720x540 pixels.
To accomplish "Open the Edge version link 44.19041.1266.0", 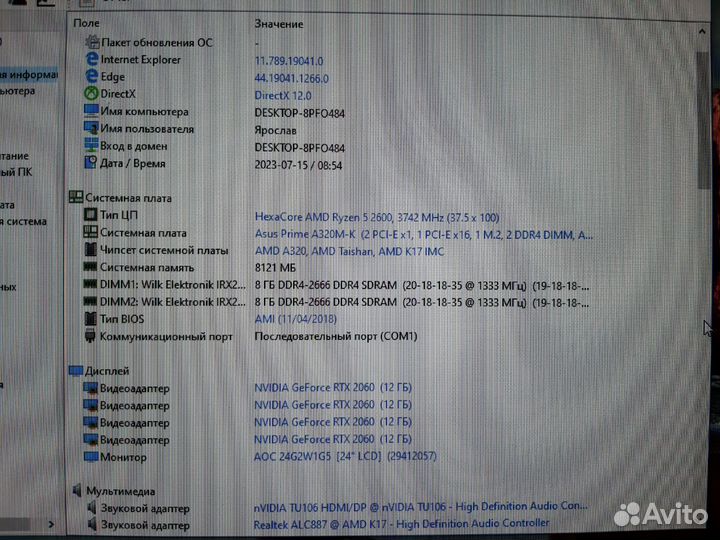I will point(292,79).
